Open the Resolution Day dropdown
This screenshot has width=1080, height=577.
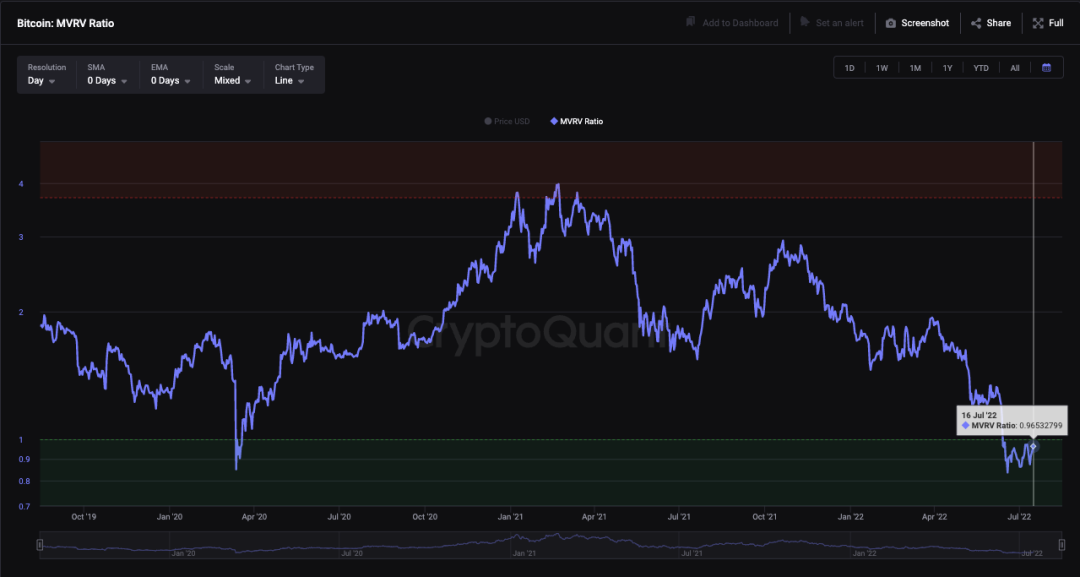click(42, 81)
